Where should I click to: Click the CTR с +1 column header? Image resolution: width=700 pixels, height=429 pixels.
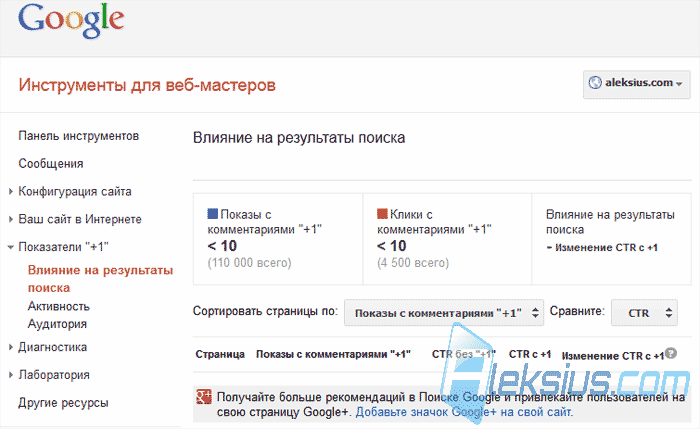coord(530,354)
